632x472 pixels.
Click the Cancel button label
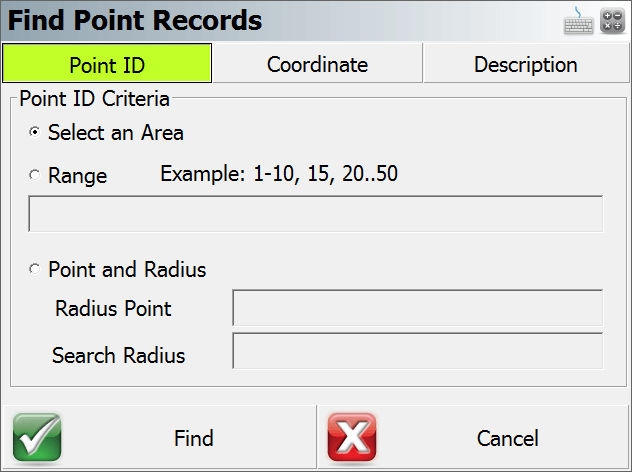tap(507, 438)
